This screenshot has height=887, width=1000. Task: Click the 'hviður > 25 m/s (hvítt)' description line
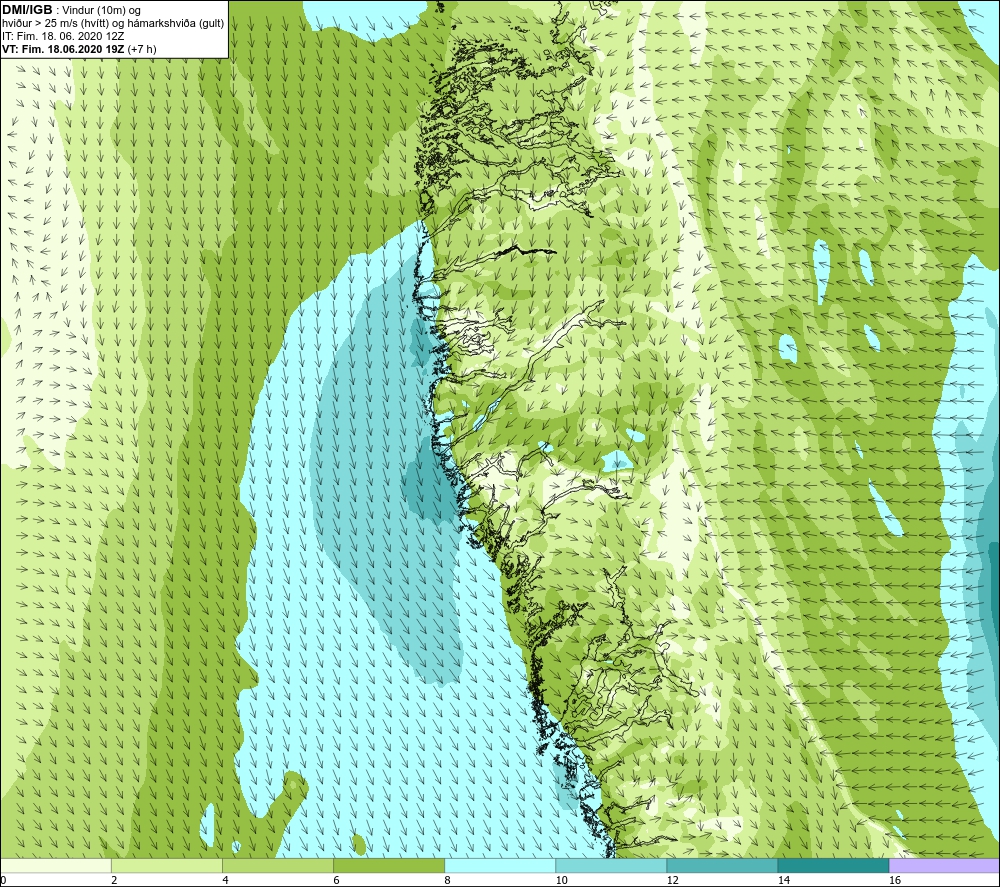tap(113, 24)
